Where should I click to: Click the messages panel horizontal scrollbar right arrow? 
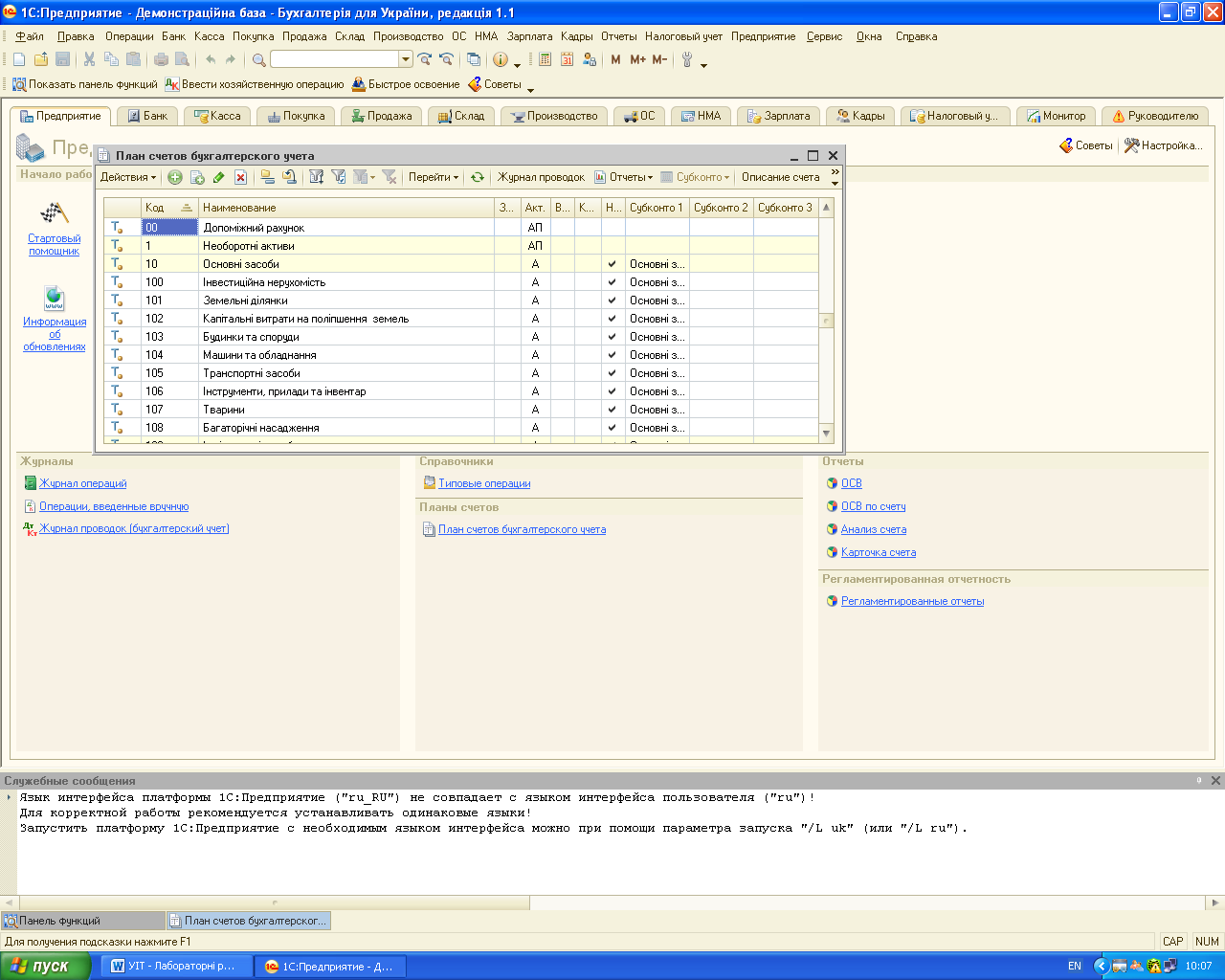point(1215,902)
